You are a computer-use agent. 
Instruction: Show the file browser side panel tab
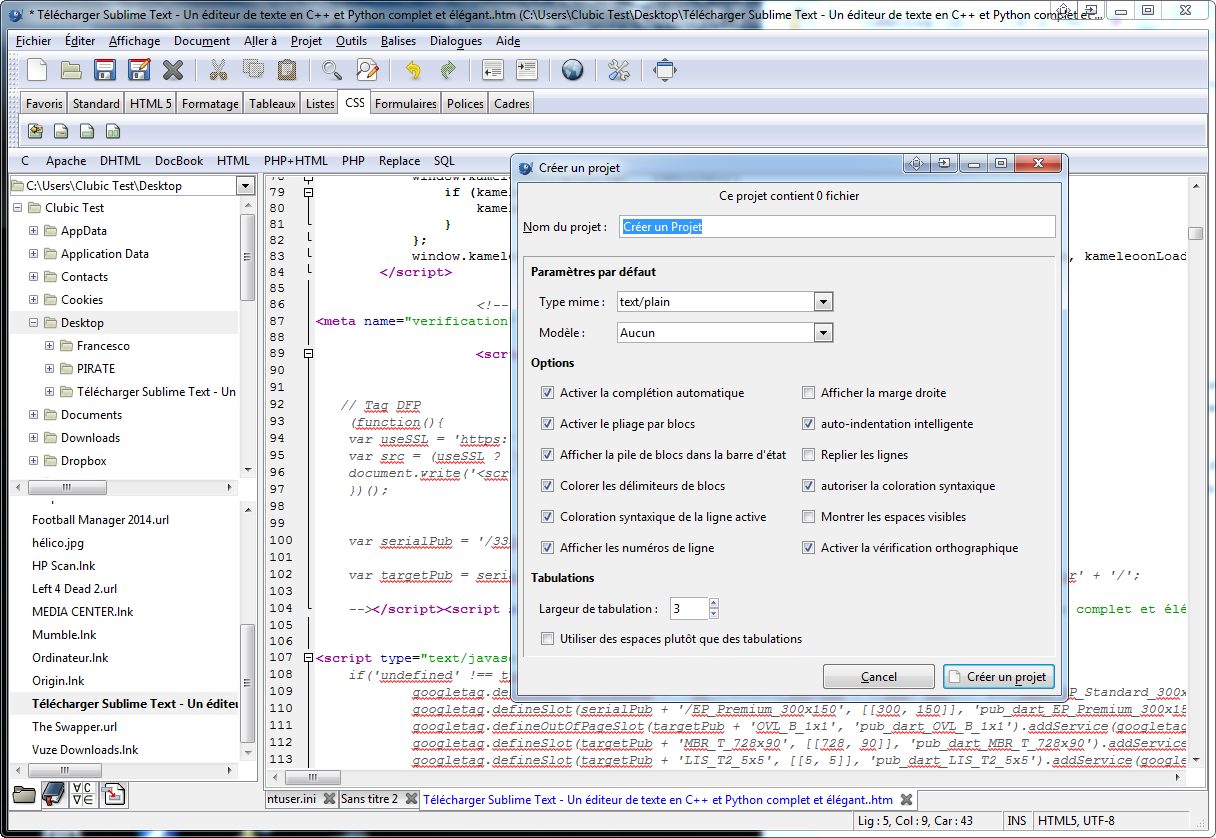coord(23,795)
